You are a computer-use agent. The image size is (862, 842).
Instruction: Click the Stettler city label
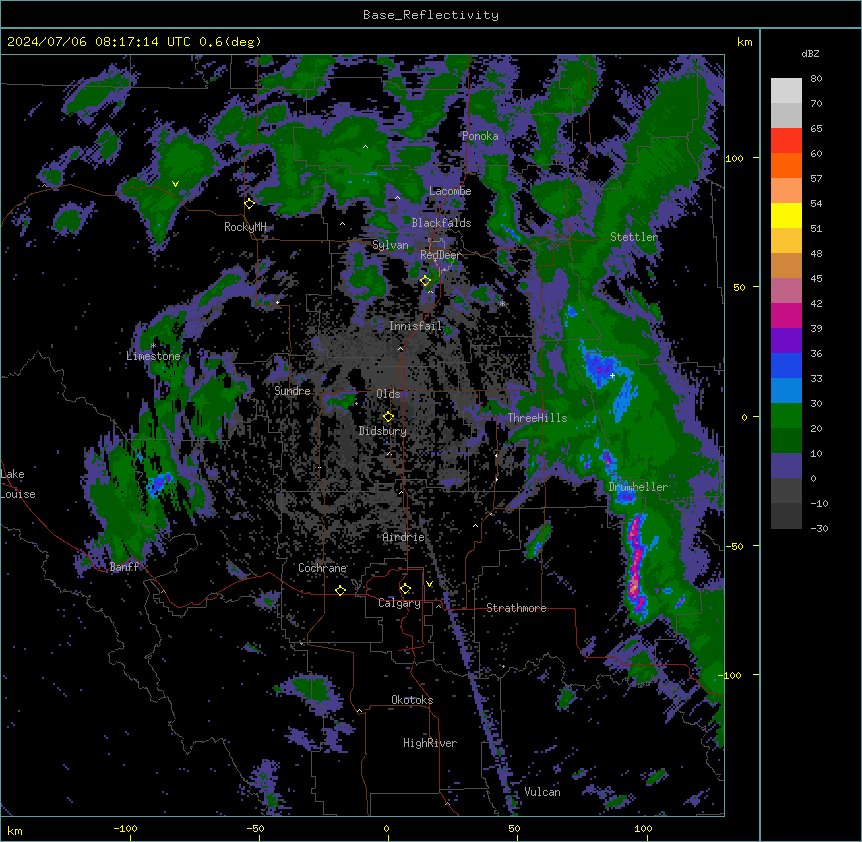click(x=634, y=237)
